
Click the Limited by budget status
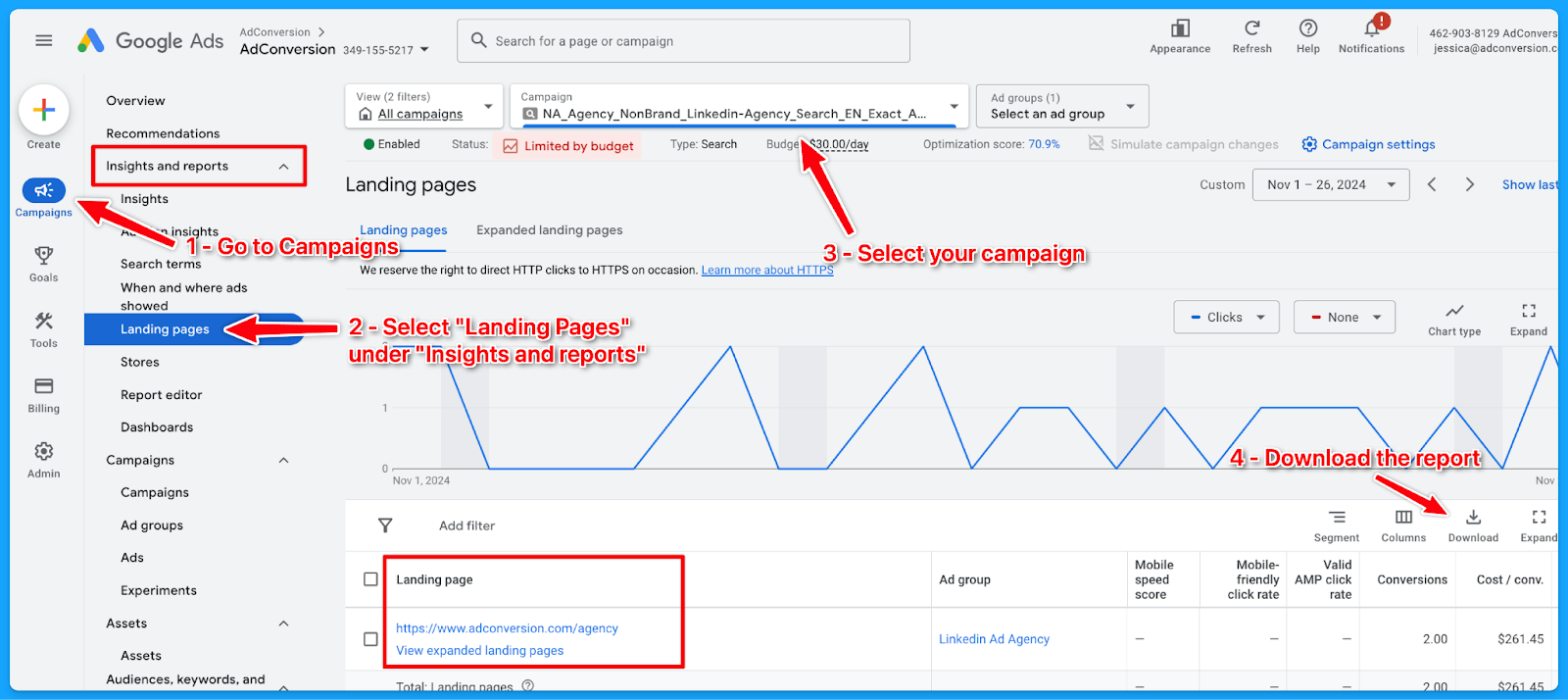[568, 146]
